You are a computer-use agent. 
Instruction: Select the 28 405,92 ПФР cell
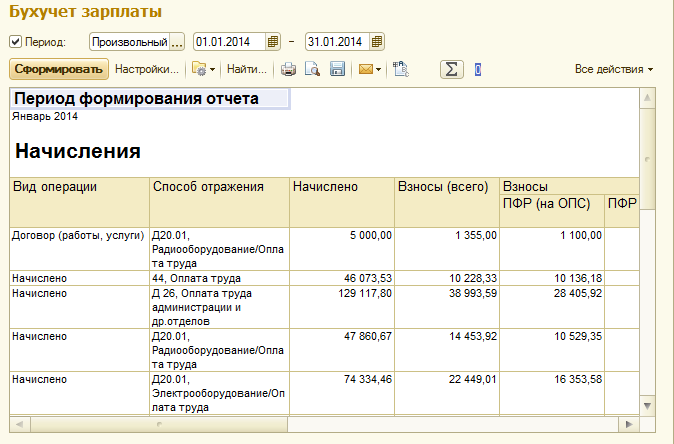[552, 307]
